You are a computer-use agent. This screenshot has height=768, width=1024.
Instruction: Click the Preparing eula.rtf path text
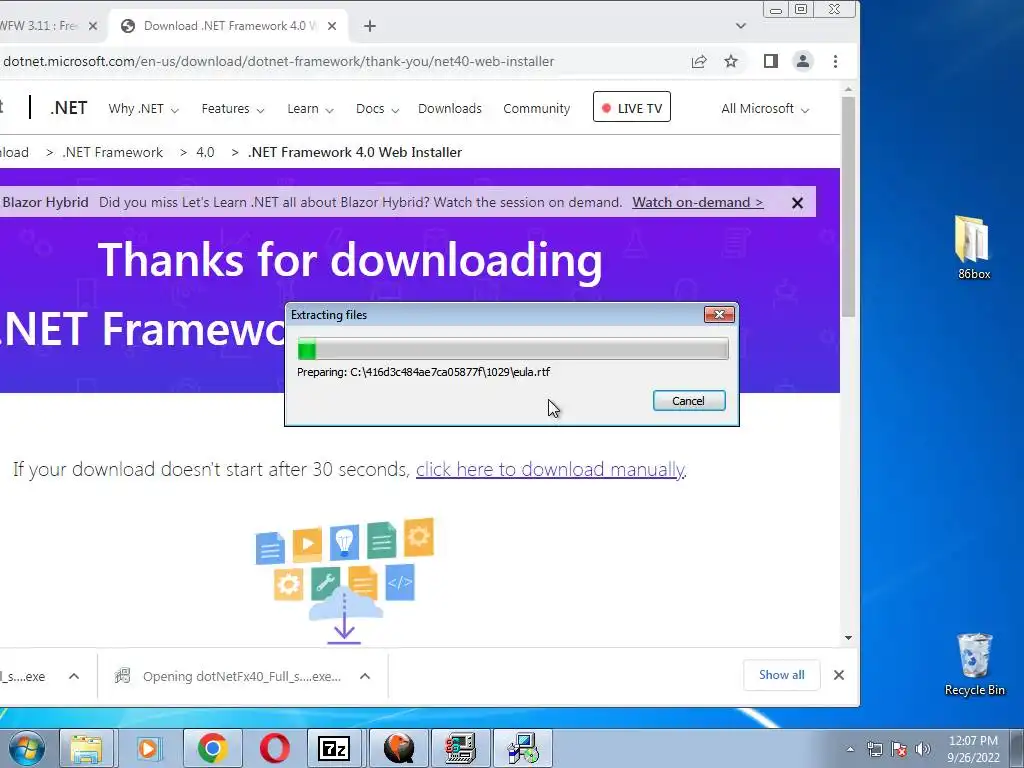coord(423,372)
